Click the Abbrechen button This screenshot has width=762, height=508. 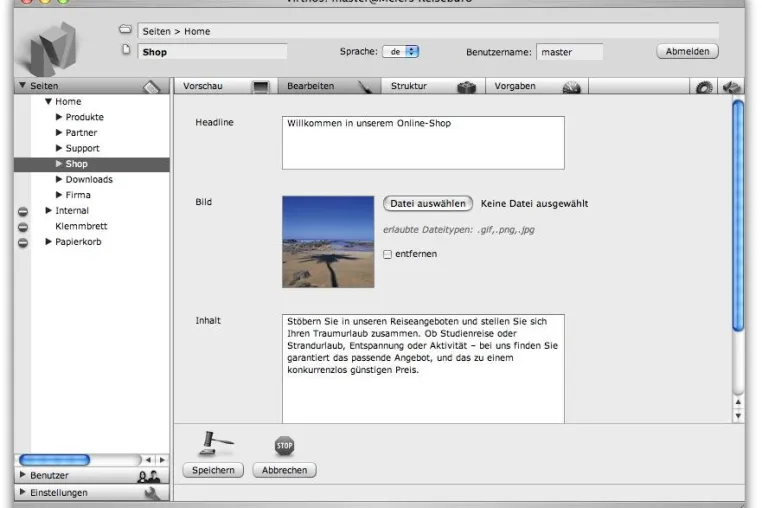pos(284,470)
